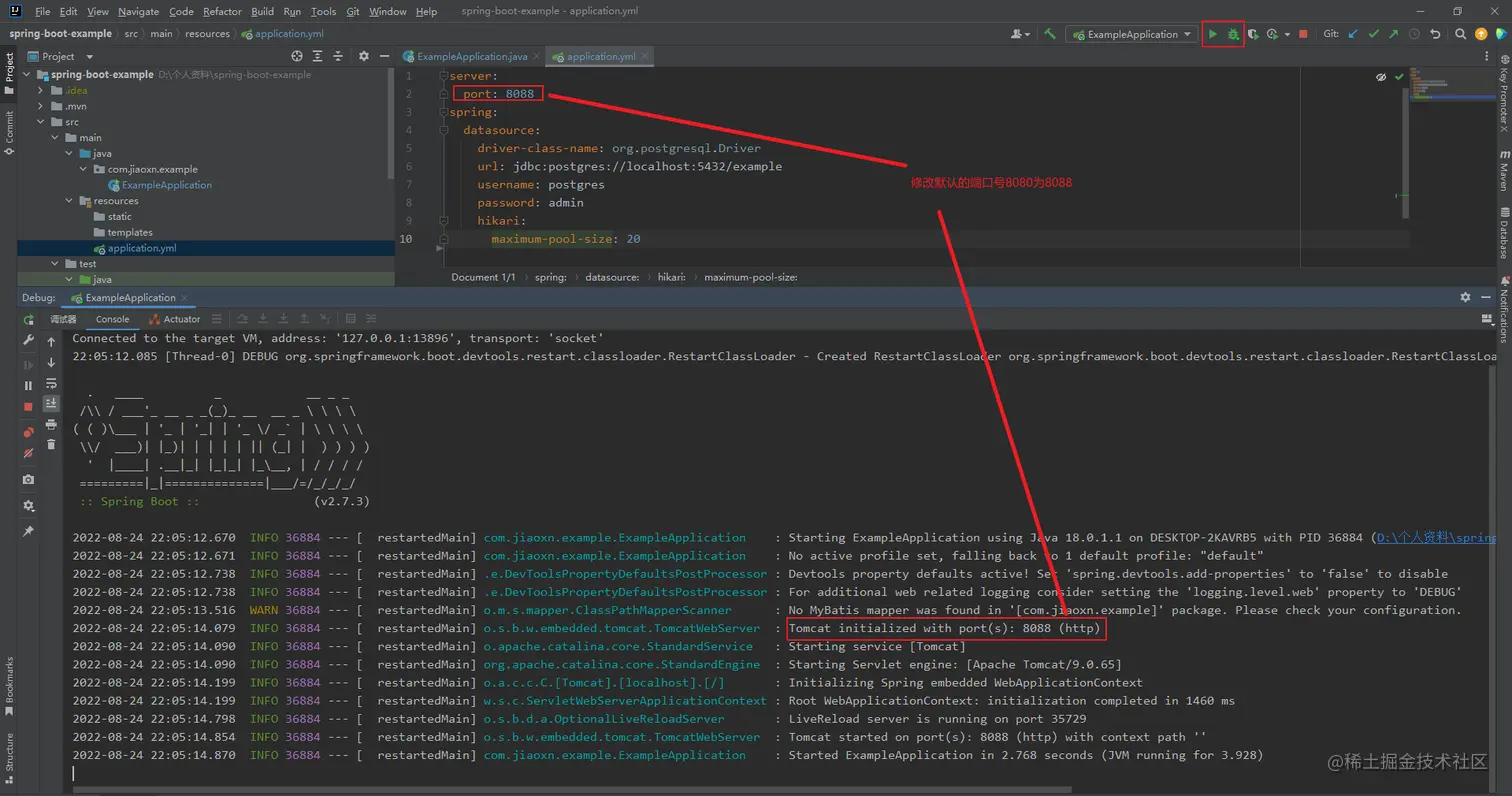
Task: Take thread dump with the camera icon
Action: click(28, 480)
